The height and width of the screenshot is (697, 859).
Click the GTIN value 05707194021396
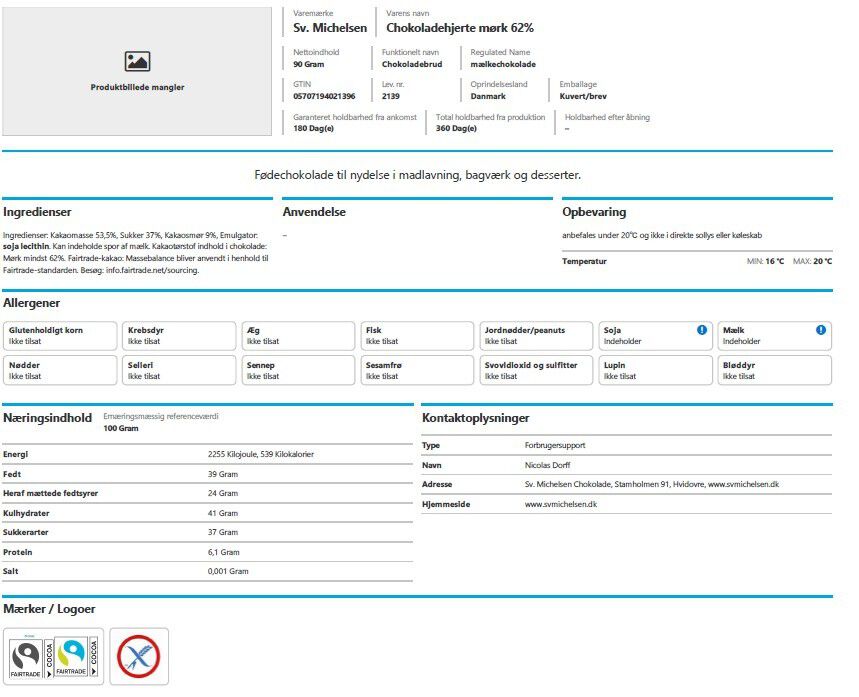tap(324, 96)
